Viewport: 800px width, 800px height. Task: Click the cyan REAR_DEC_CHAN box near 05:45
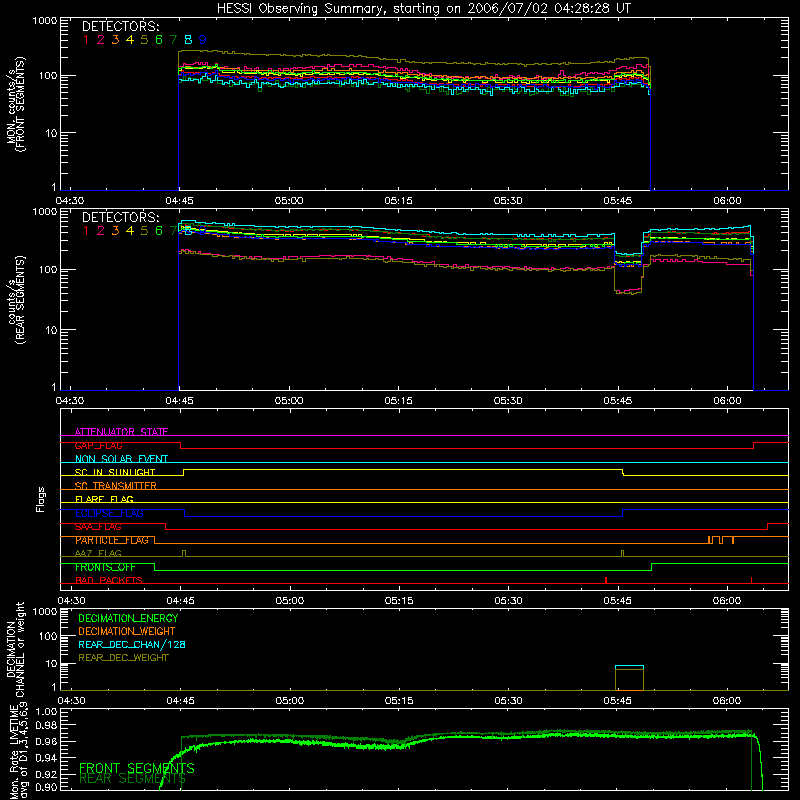629,666
